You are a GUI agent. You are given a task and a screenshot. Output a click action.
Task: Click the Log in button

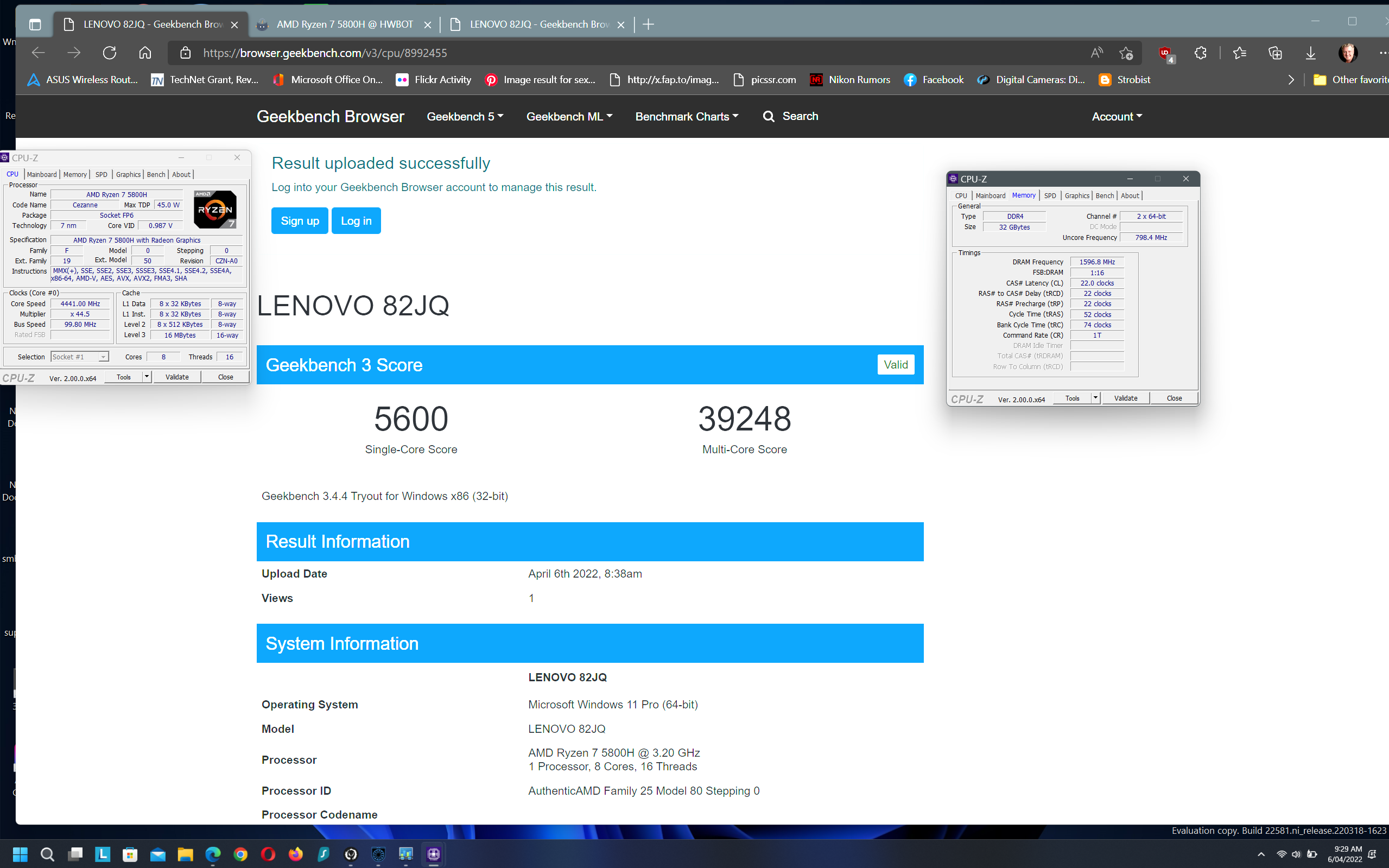pos(356,220)
